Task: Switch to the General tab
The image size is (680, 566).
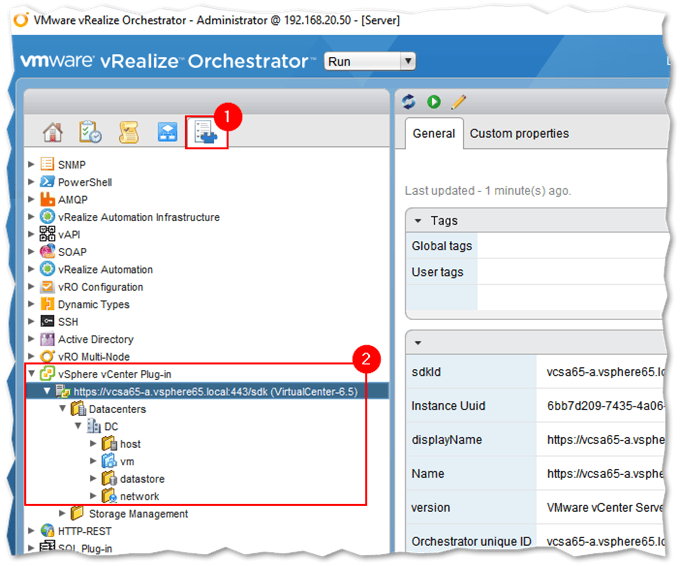Action: pos(434,134)
